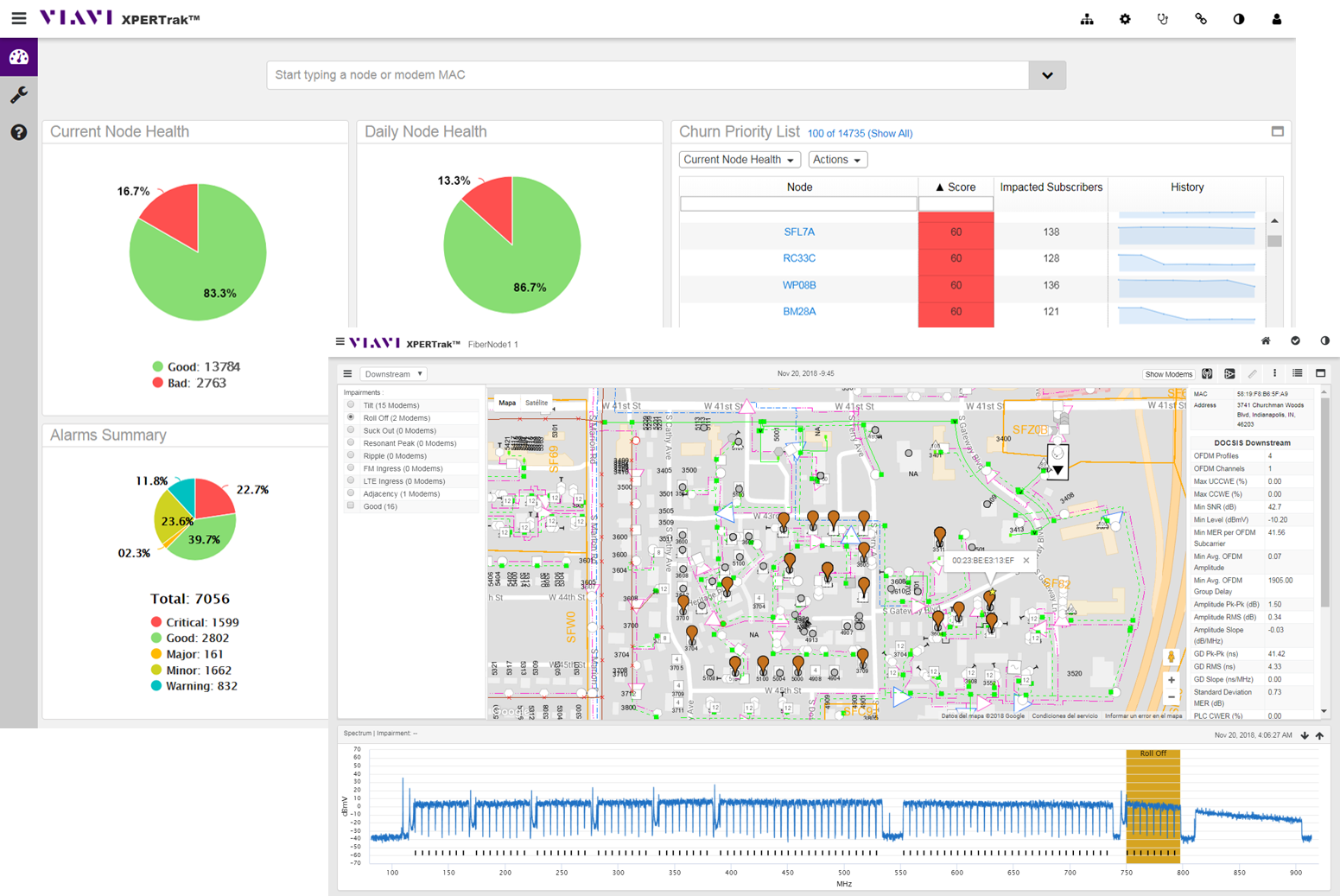Click the list view icon in map toolbar
This screenshot has height=896, width=1340.
point(1298,374)
